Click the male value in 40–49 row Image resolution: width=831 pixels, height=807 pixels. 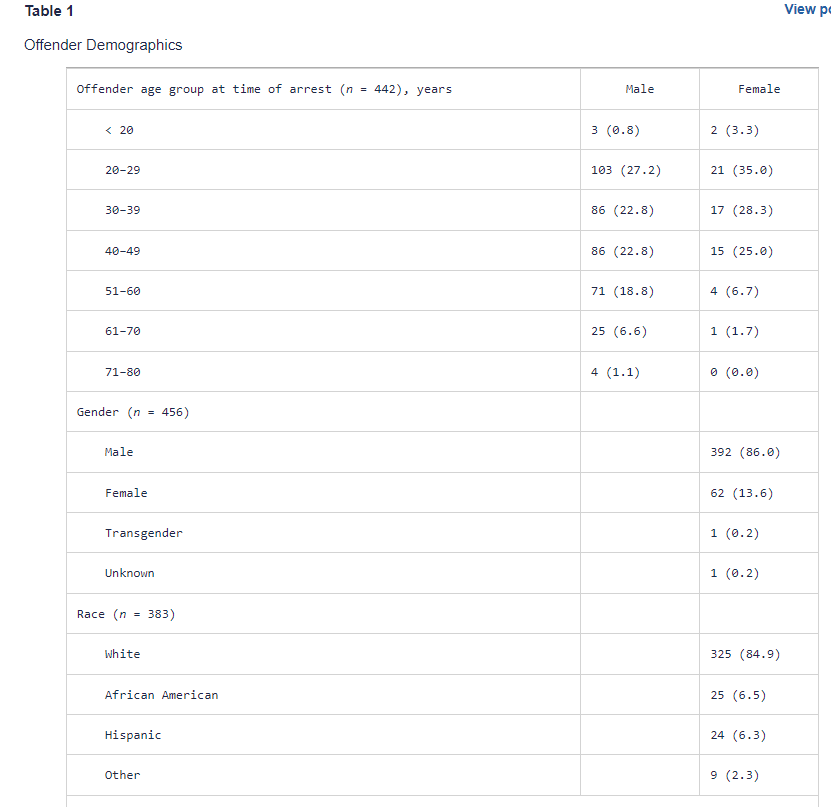(623, 251)
